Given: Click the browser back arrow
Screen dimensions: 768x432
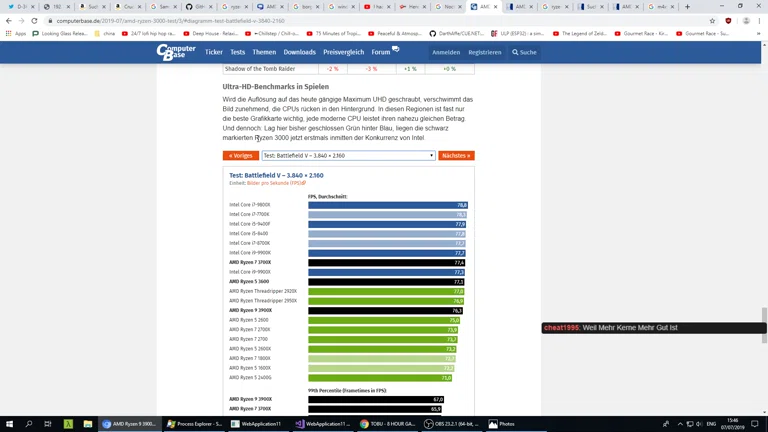Looking at the screenshot, I should click(8, 20).
